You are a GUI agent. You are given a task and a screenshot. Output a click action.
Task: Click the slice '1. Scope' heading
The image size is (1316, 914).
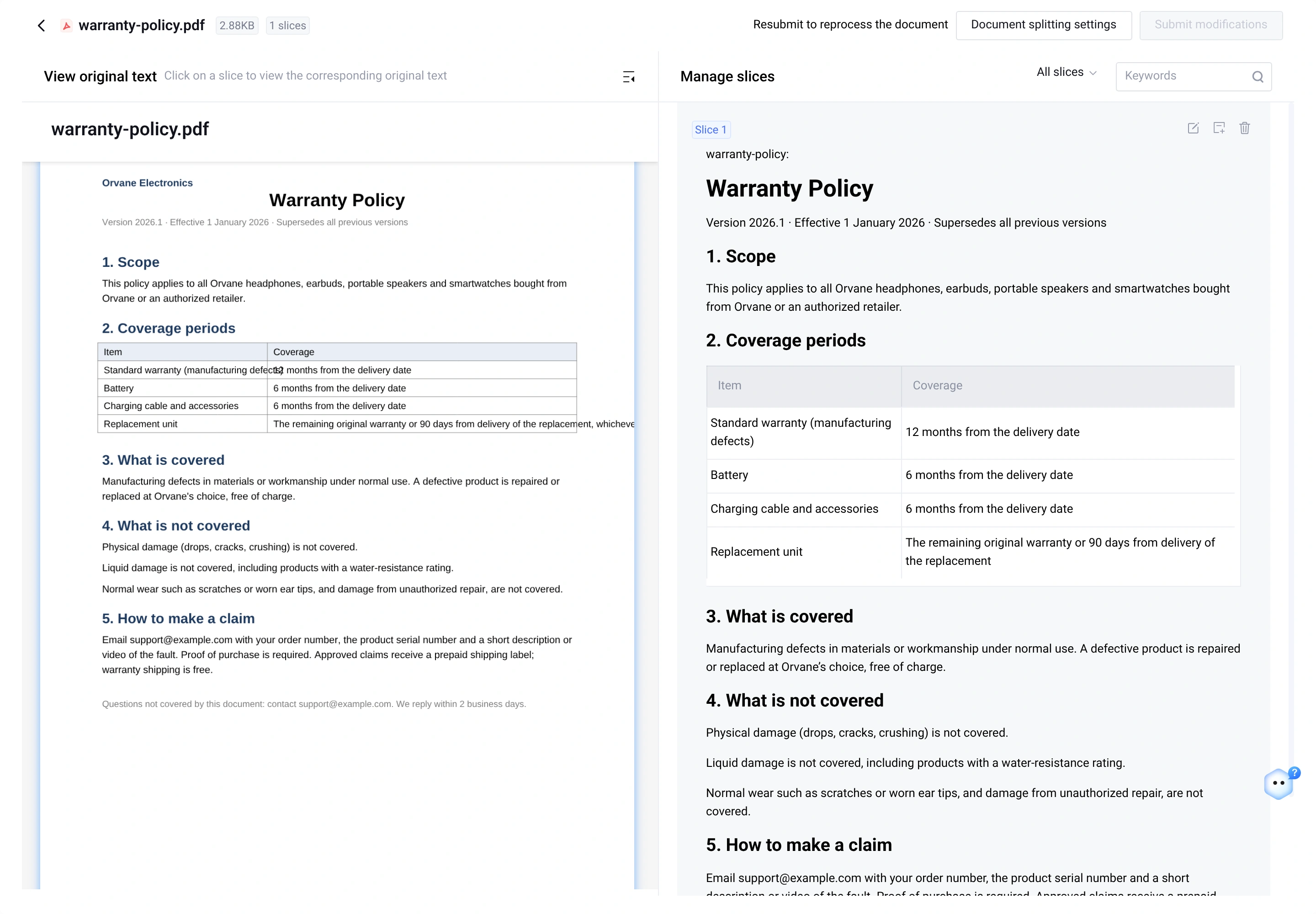click(740, 256)
